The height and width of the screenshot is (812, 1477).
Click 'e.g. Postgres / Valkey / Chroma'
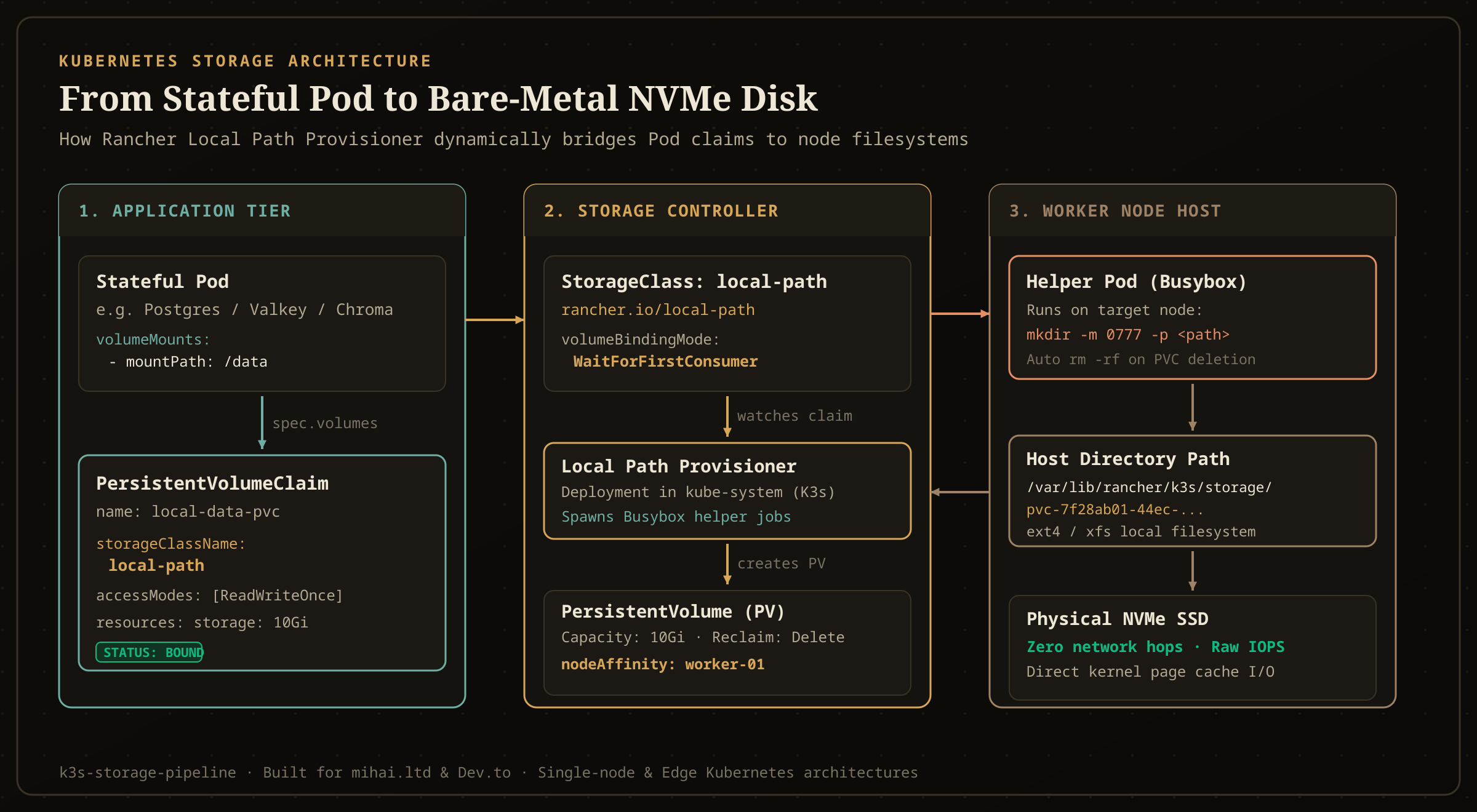pos(244,309)
